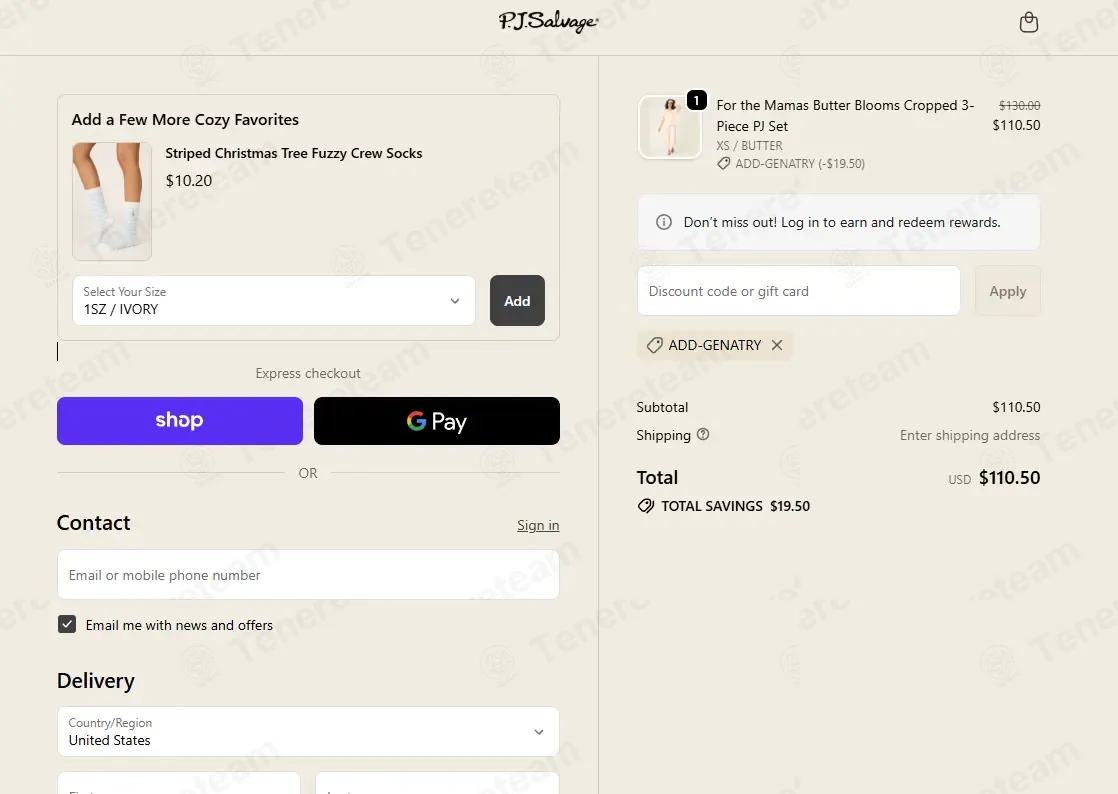The image size is (1118, 794).
Task: Remove the ADD-GENATRY discount code
Action: 777,345
